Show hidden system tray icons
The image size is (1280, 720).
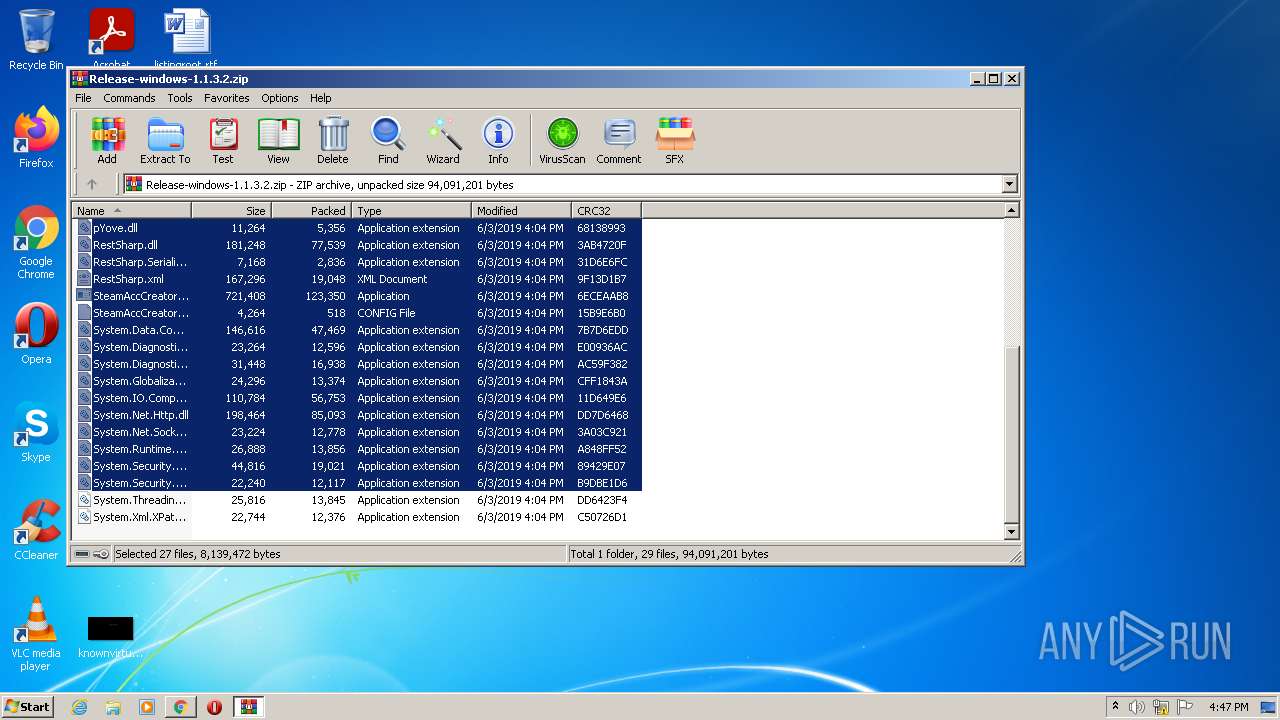point(1115,707)
